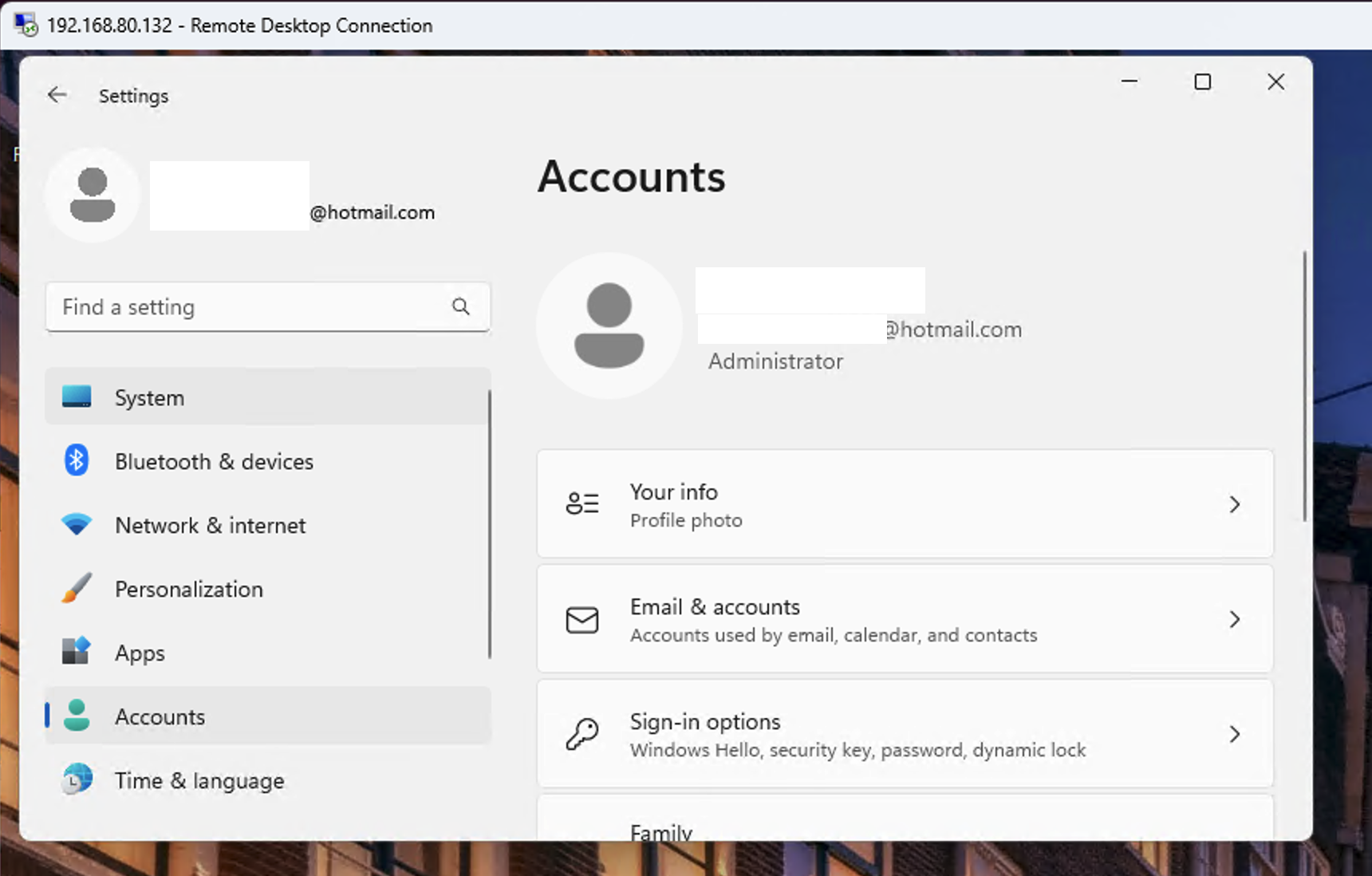Click the Network wifi icon
Screen dimensions: 1372x876
pyautogui.click(x=77, y=524)
